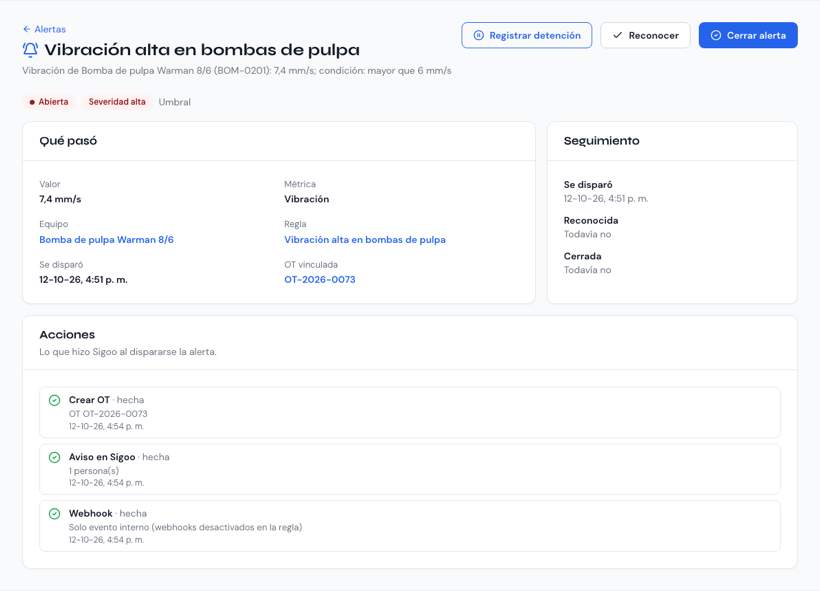This screenshot has height=591, width=820.
Task: Click the Abierta status badge
Action: click(49, 101)
